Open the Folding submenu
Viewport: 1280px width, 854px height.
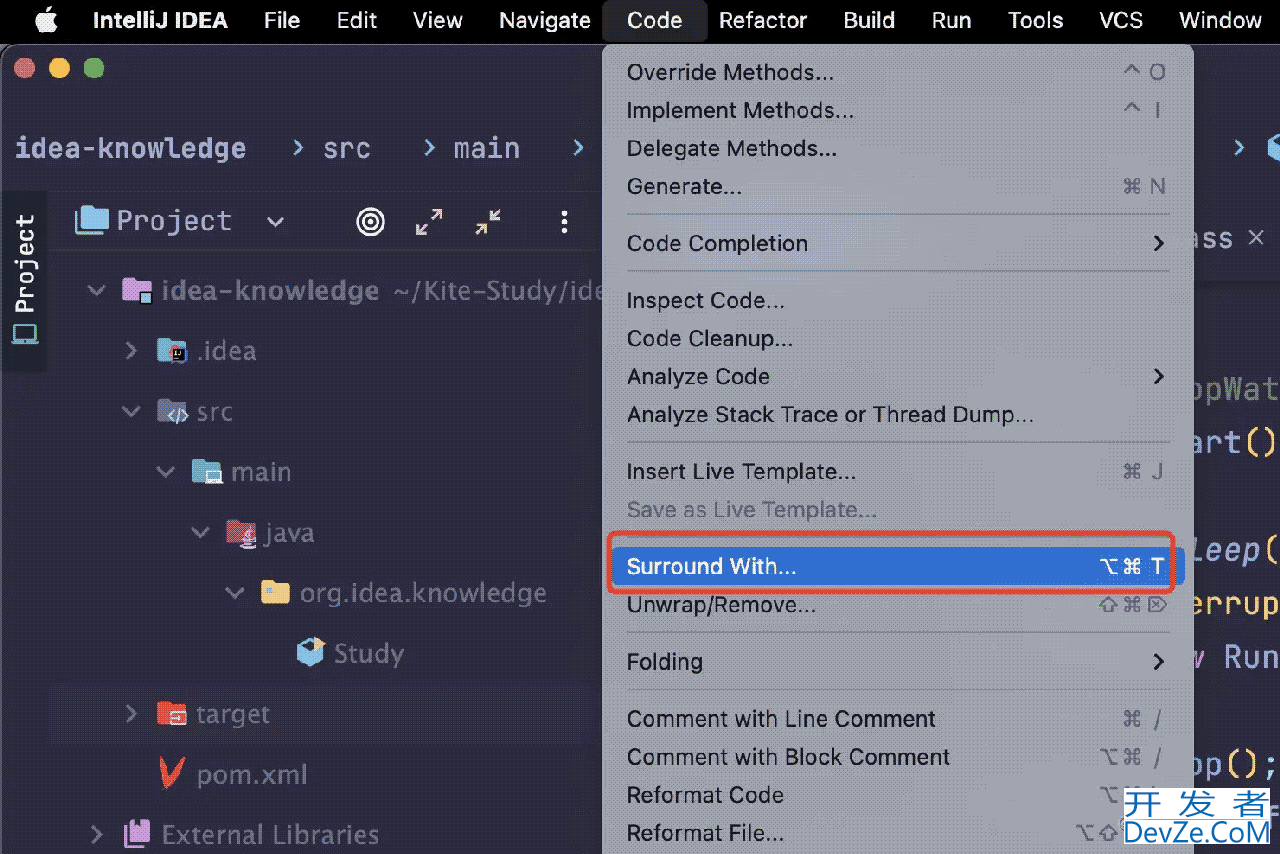[897, 662]
